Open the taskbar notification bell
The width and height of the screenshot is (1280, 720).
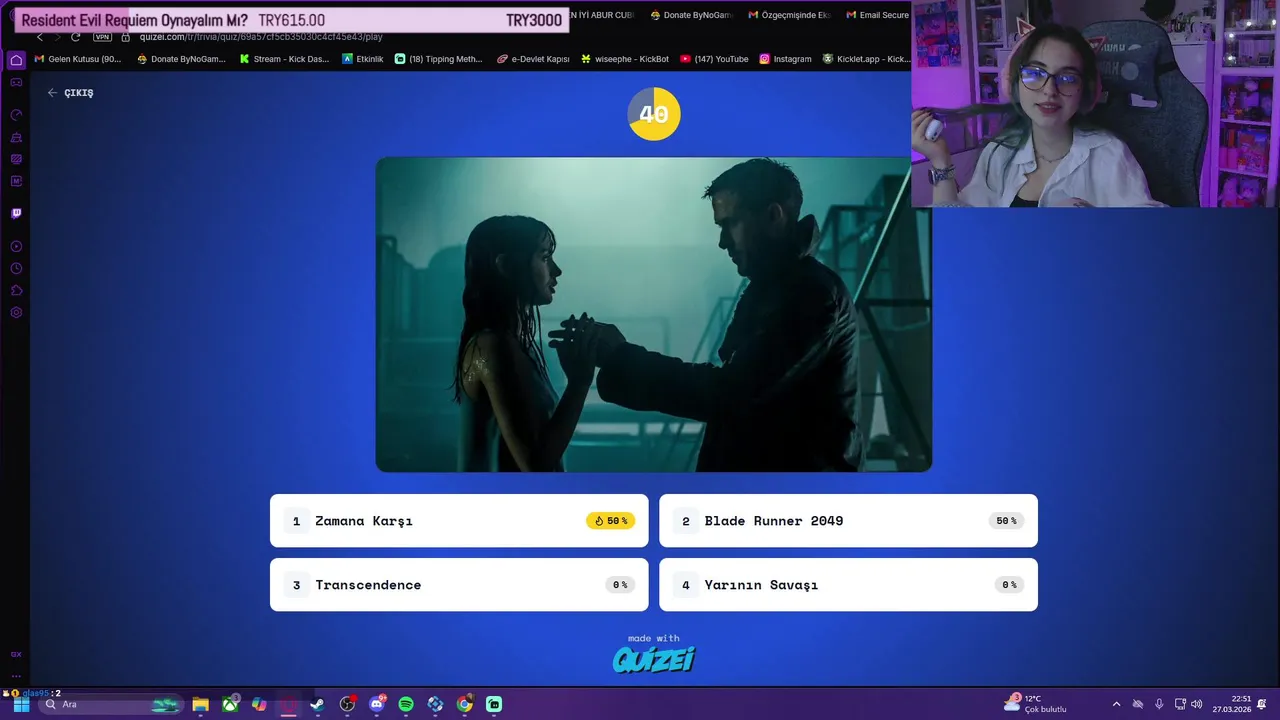(1262, 704)
